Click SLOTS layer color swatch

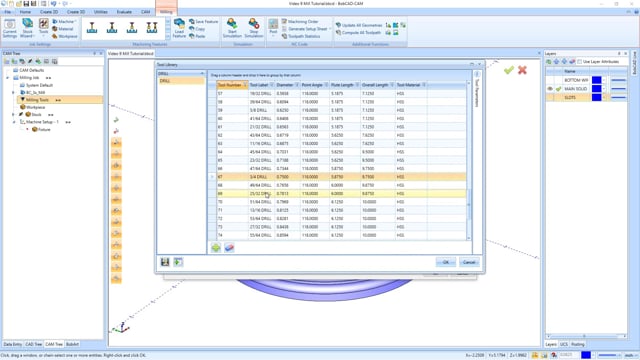(596, 97)
